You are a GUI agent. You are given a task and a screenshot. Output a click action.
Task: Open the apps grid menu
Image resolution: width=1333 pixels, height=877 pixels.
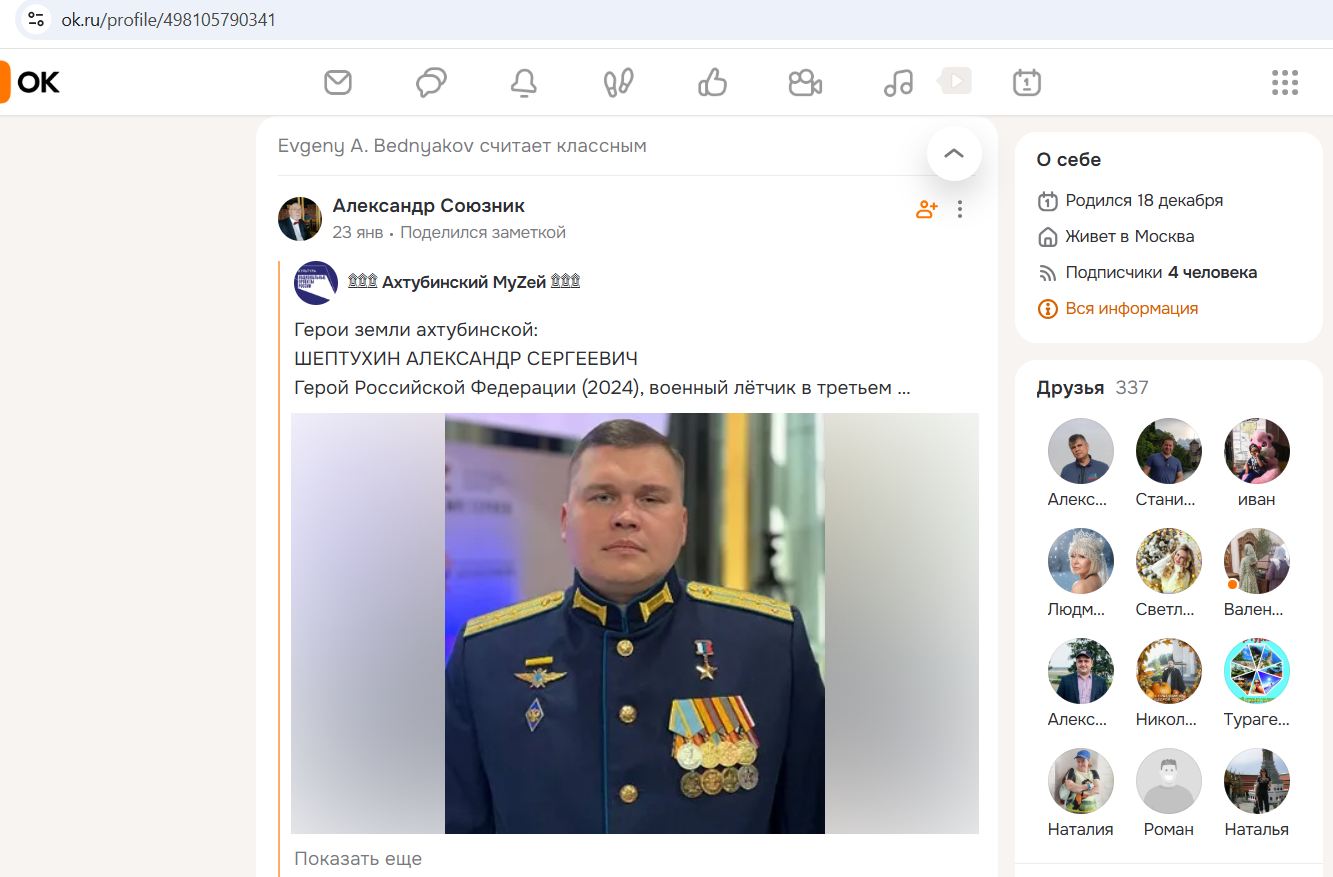click(1284, 83)
